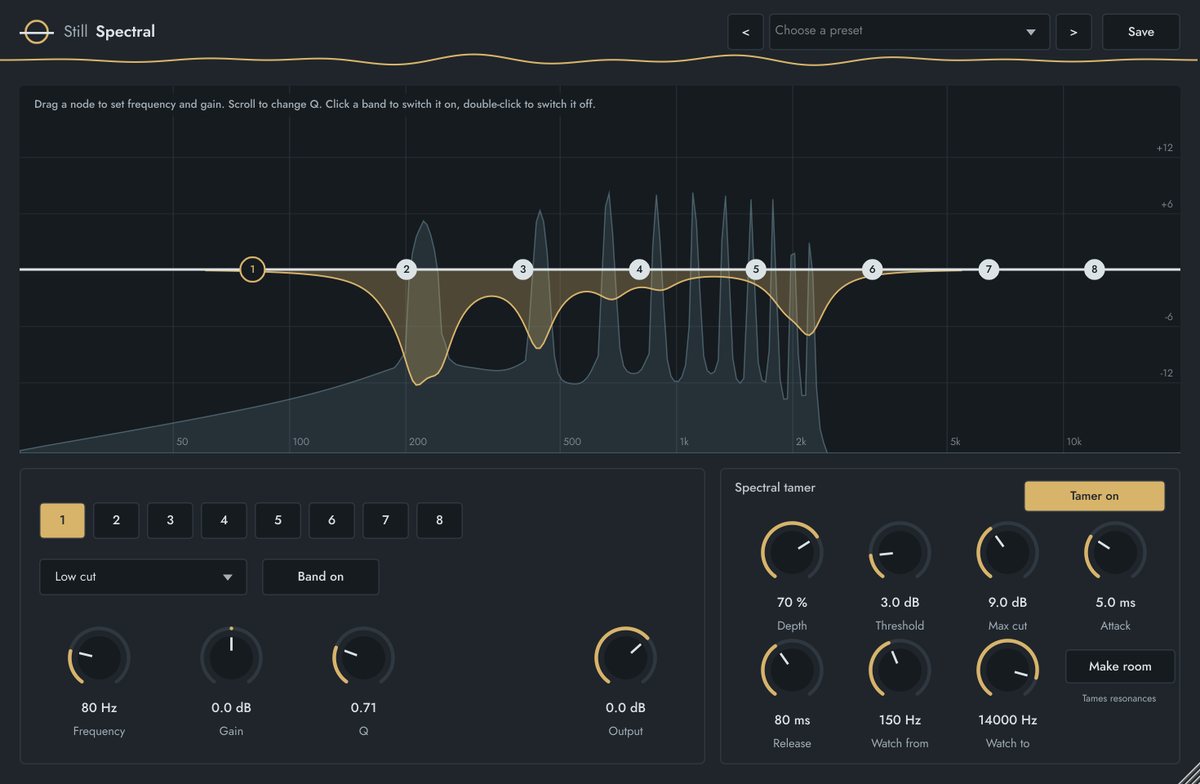Image resolution: width=1200 pixels, height=784 pixels.
Task: Click the Output knob
Action: 626,658
